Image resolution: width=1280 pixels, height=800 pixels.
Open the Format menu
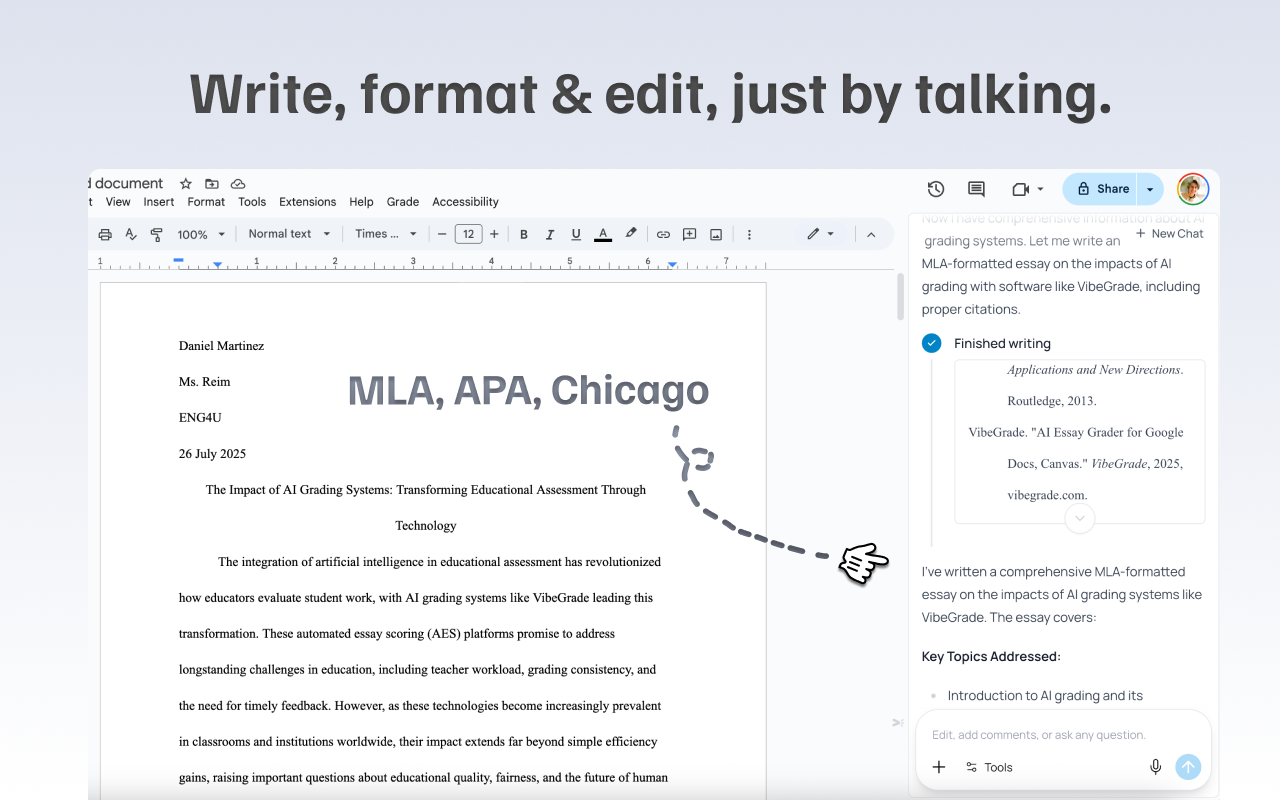click(206, 201)
